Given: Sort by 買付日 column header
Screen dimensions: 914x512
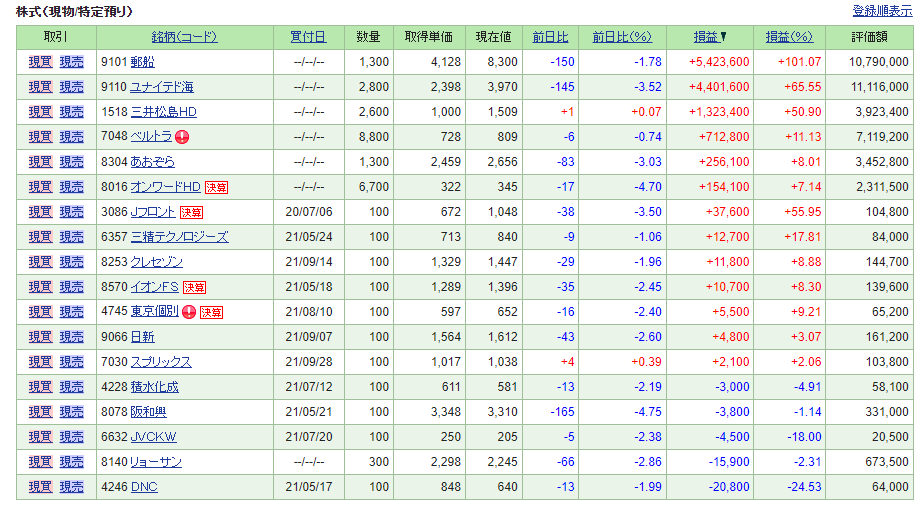Looking at the screenshot, I should [x=308, y=37].
